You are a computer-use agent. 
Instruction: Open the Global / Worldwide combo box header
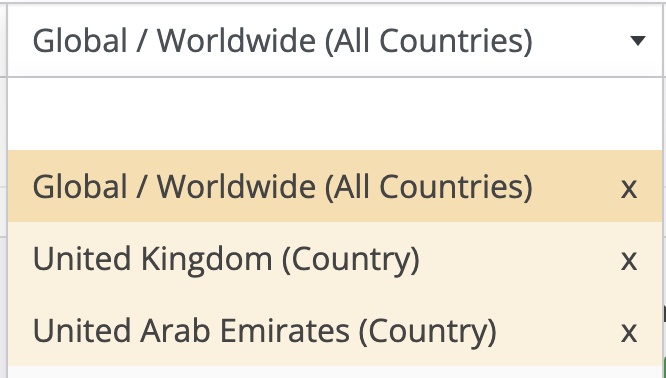tap(335, 40)
